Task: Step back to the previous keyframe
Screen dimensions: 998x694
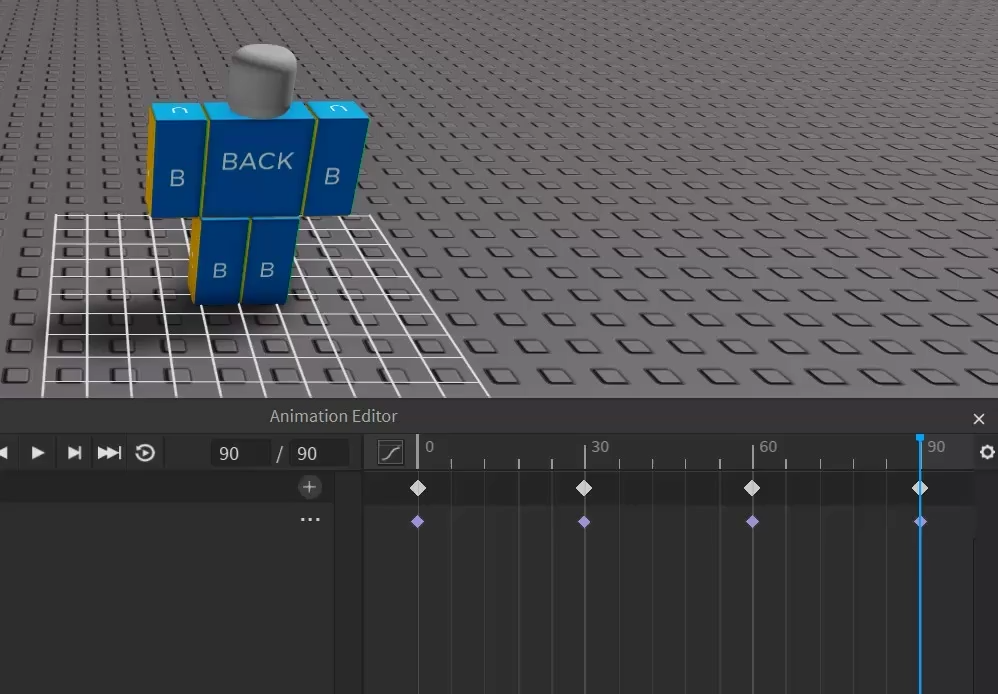Action: [4, 452]
